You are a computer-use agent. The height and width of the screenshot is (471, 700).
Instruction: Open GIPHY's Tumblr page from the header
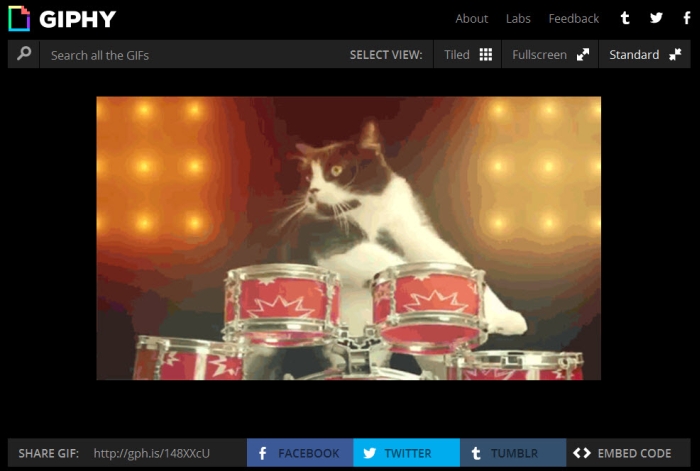point(625,18)
